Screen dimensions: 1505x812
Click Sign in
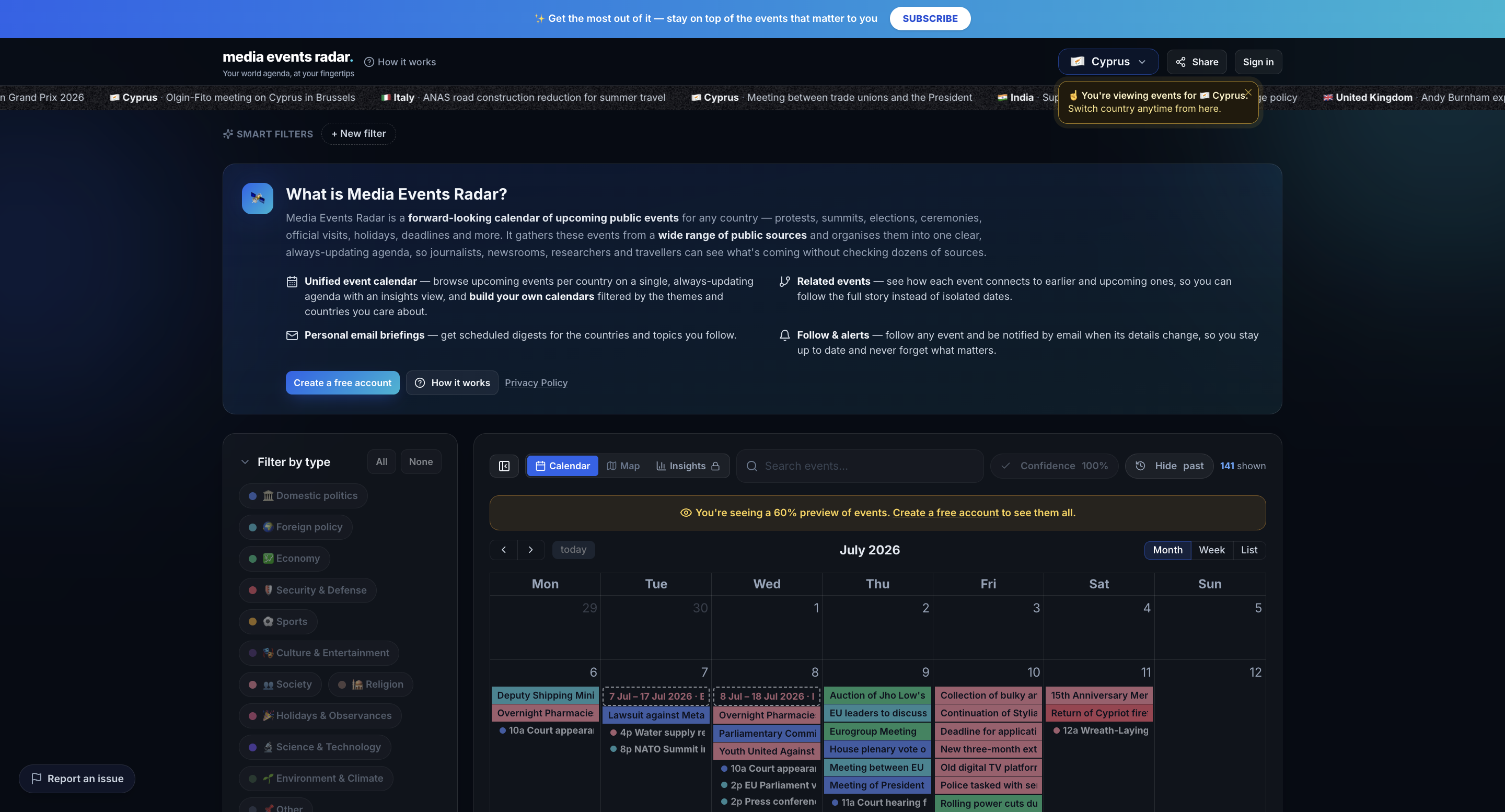coord(1258,62)
